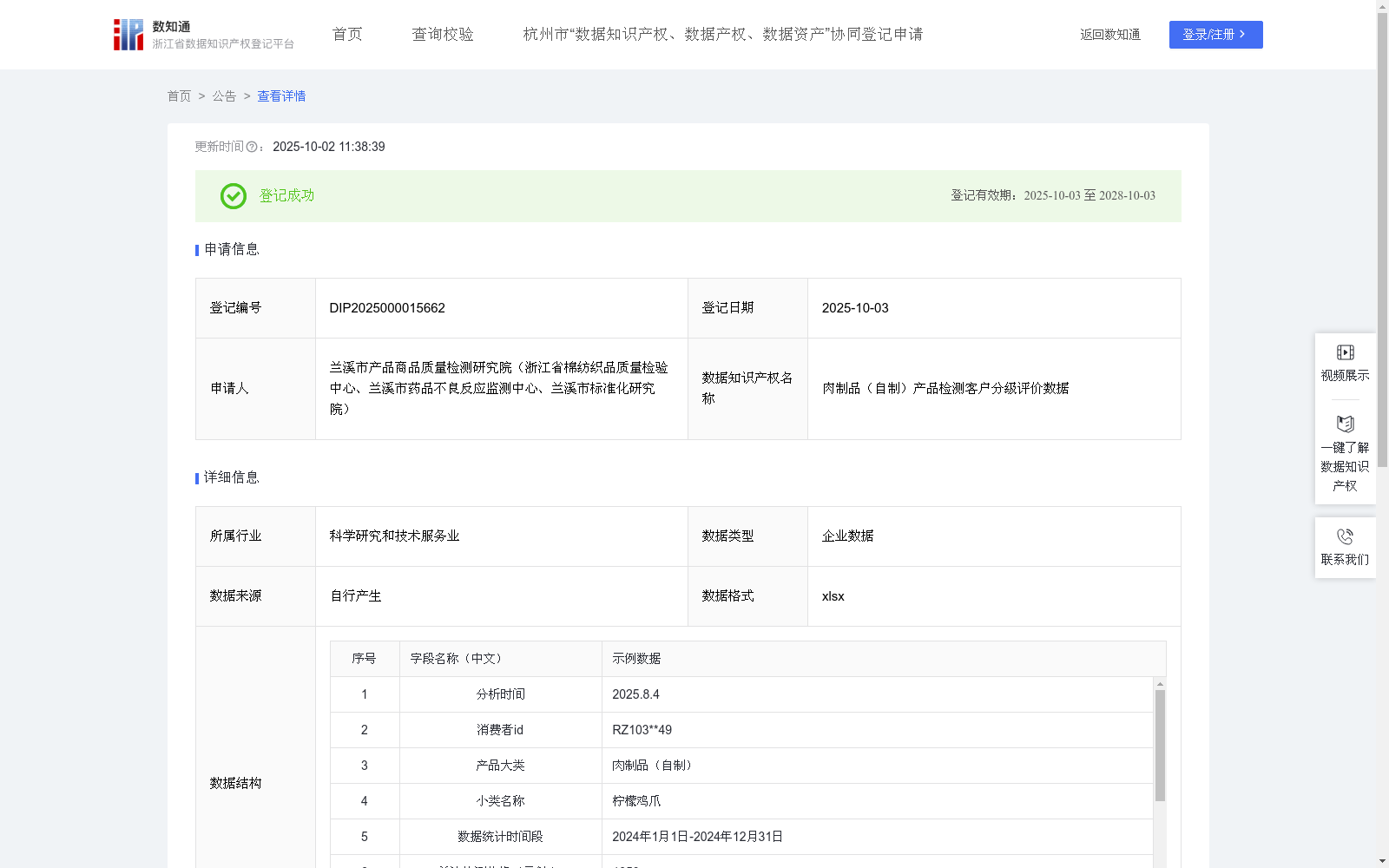Click the 分析时间 field row

[x=741, y=694]
